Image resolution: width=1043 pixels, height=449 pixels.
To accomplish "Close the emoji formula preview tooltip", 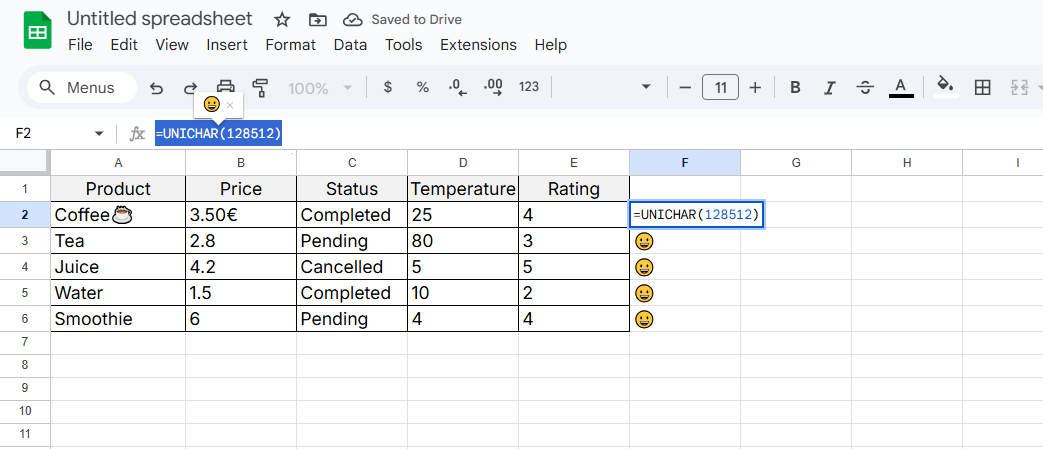I will 230,105.
